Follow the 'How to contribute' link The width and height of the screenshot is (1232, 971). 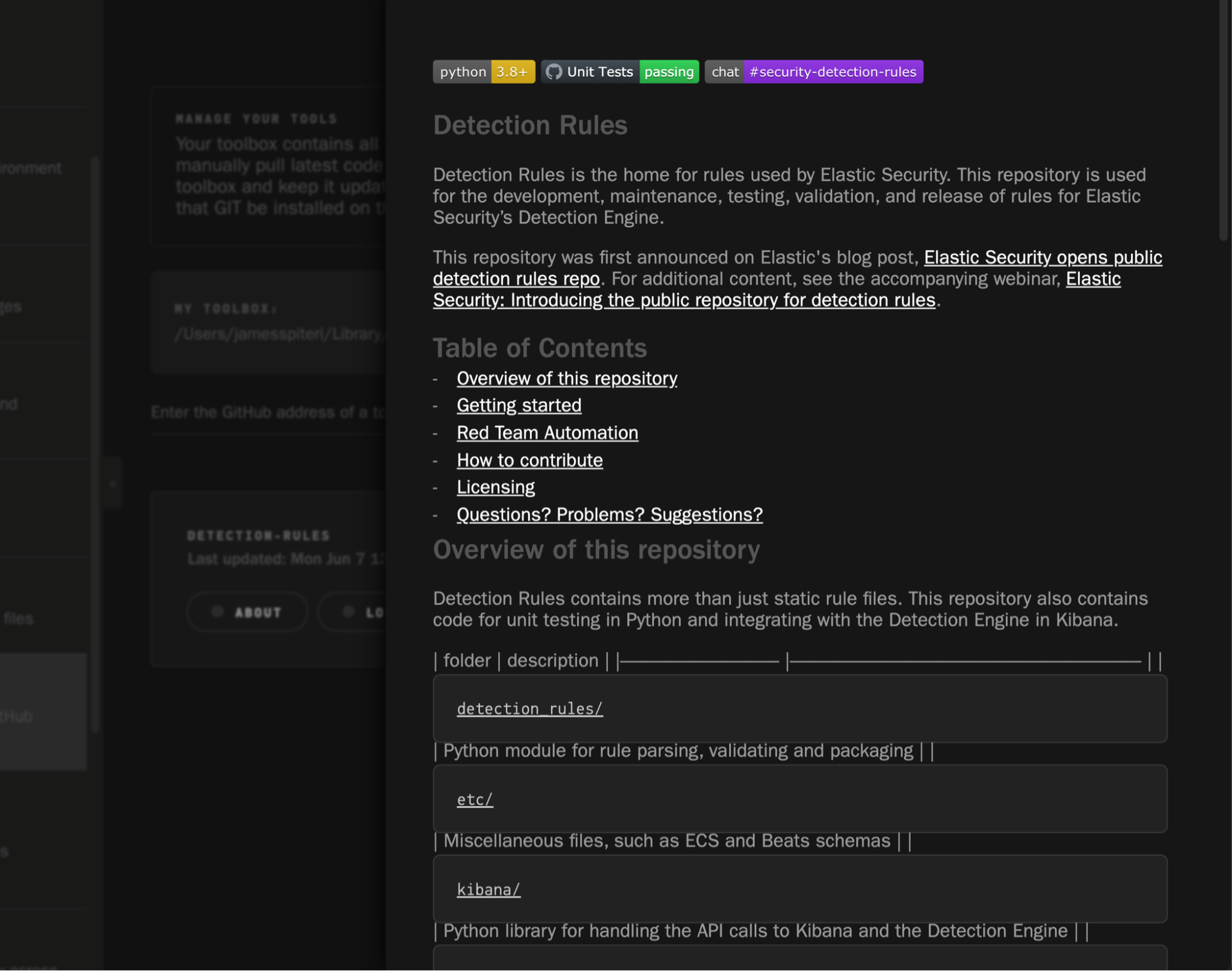(529, 460)
